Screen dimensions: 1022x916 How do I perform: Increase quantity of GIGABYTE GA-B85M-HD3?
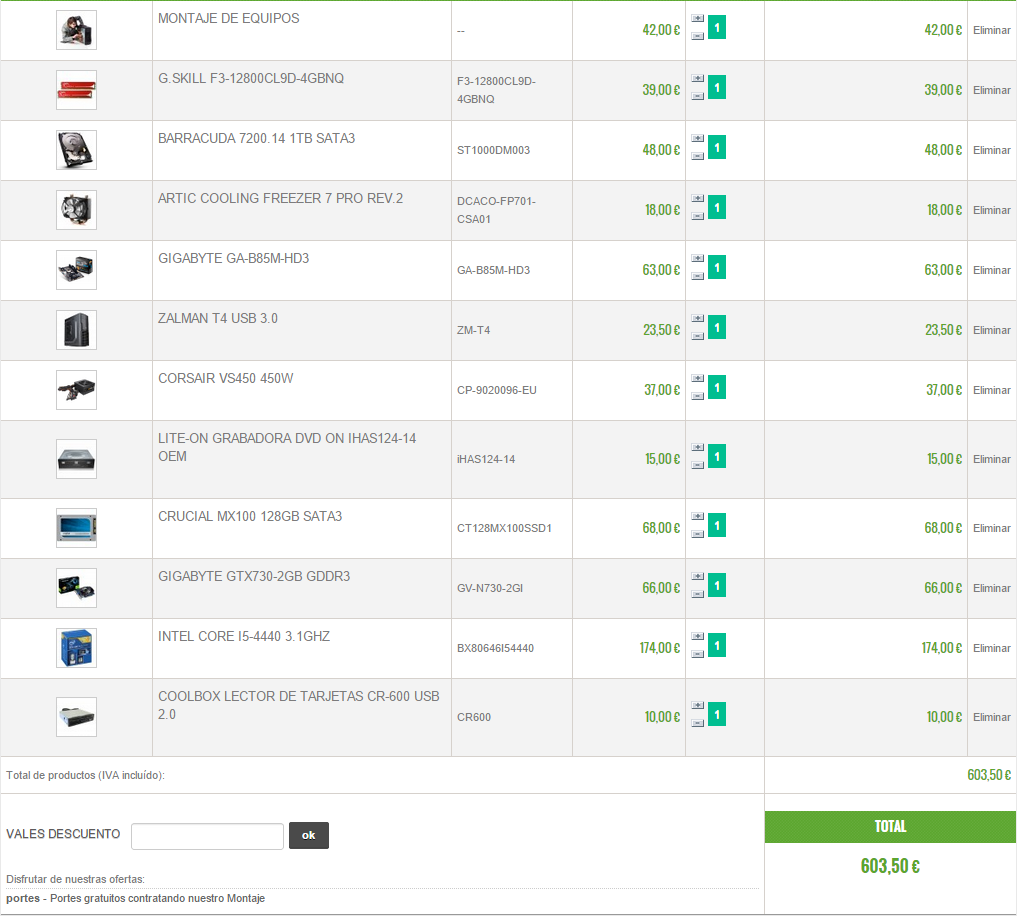click(x=697, y=258)
